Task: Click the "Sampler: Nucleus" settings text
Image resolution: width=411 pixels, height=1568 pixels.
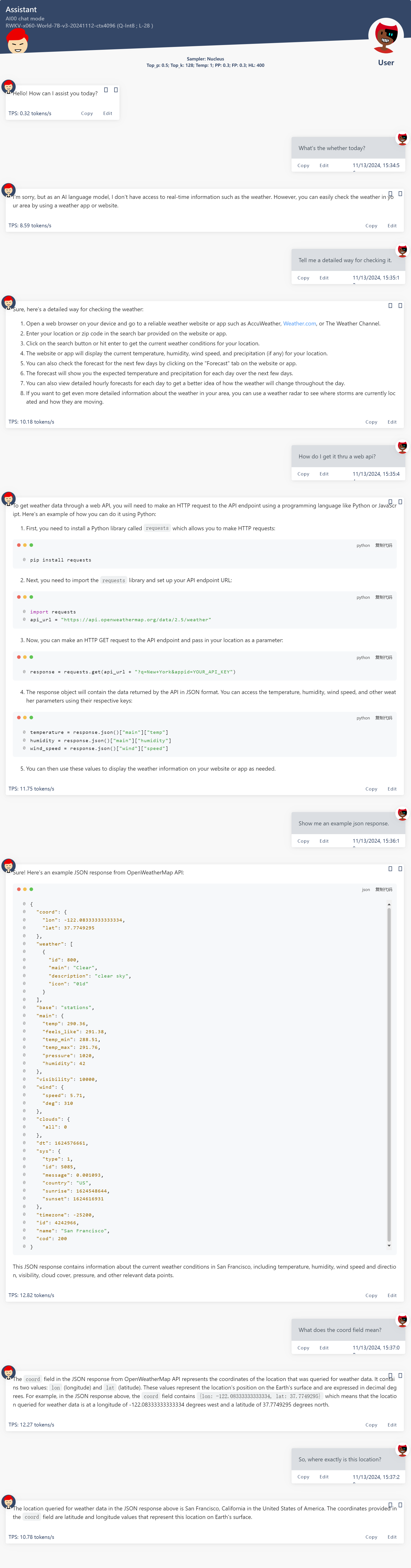Action: tap(205, 59)
